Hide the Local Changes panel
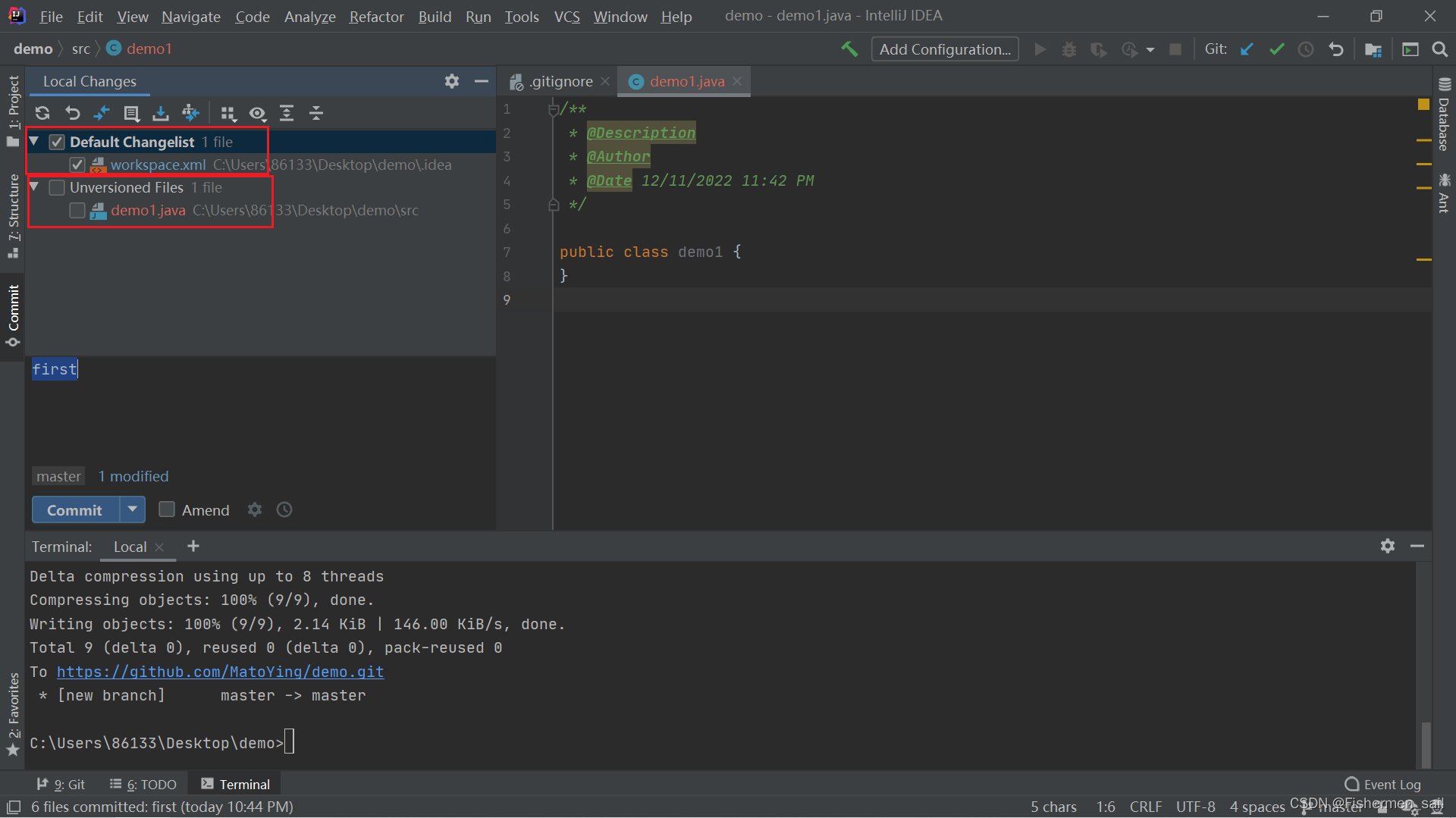 tap(481, 81)
